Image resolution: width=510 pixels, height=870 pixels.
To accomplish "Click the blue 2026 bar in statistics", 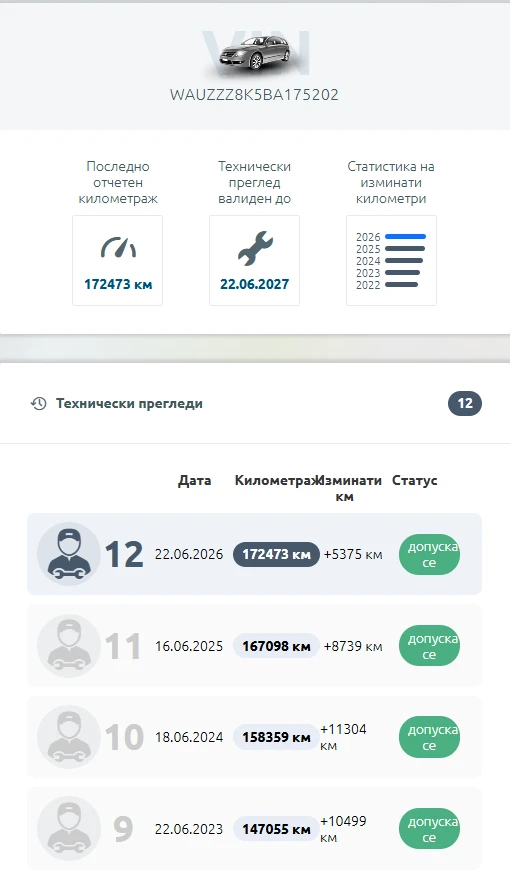I will [405, 237].
